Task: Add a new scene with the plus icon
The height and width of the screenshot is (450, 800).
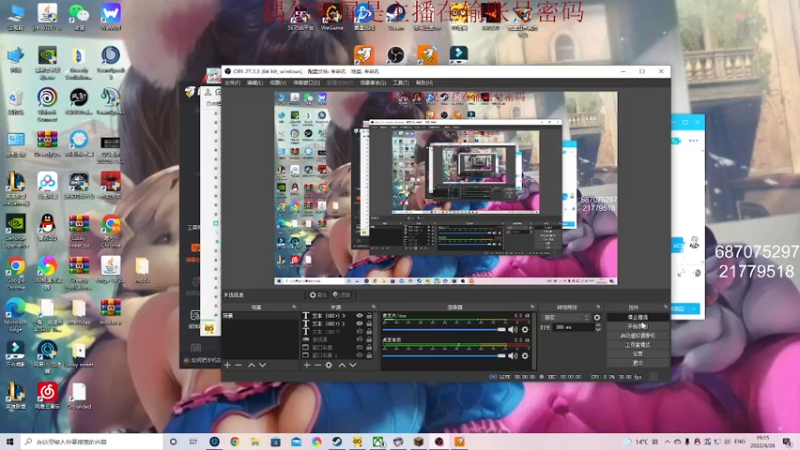Action: pyautogui.click(x=228, y=365)
